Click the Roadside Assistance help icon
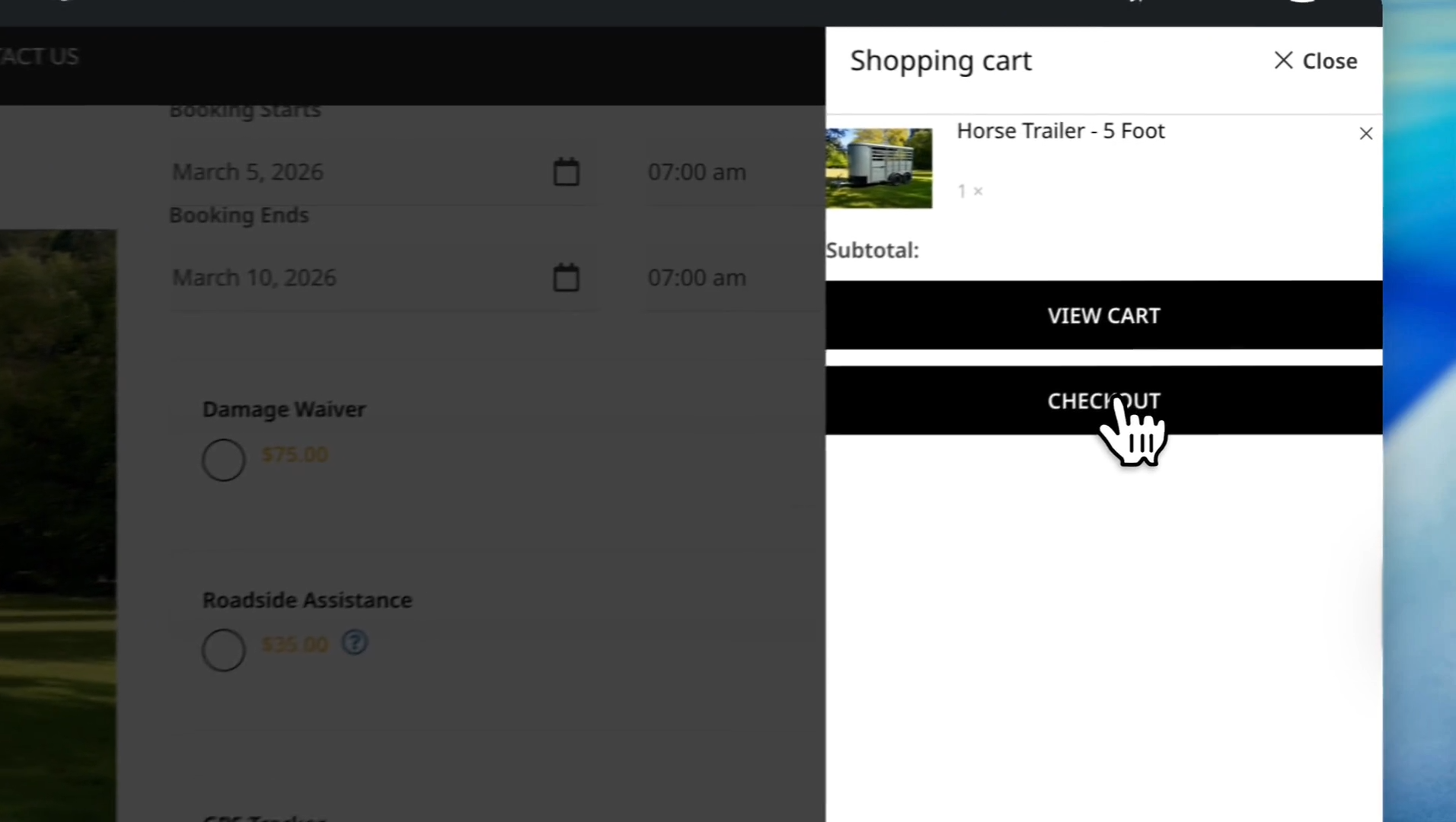 pyautogui.click(x=355, y=643)
